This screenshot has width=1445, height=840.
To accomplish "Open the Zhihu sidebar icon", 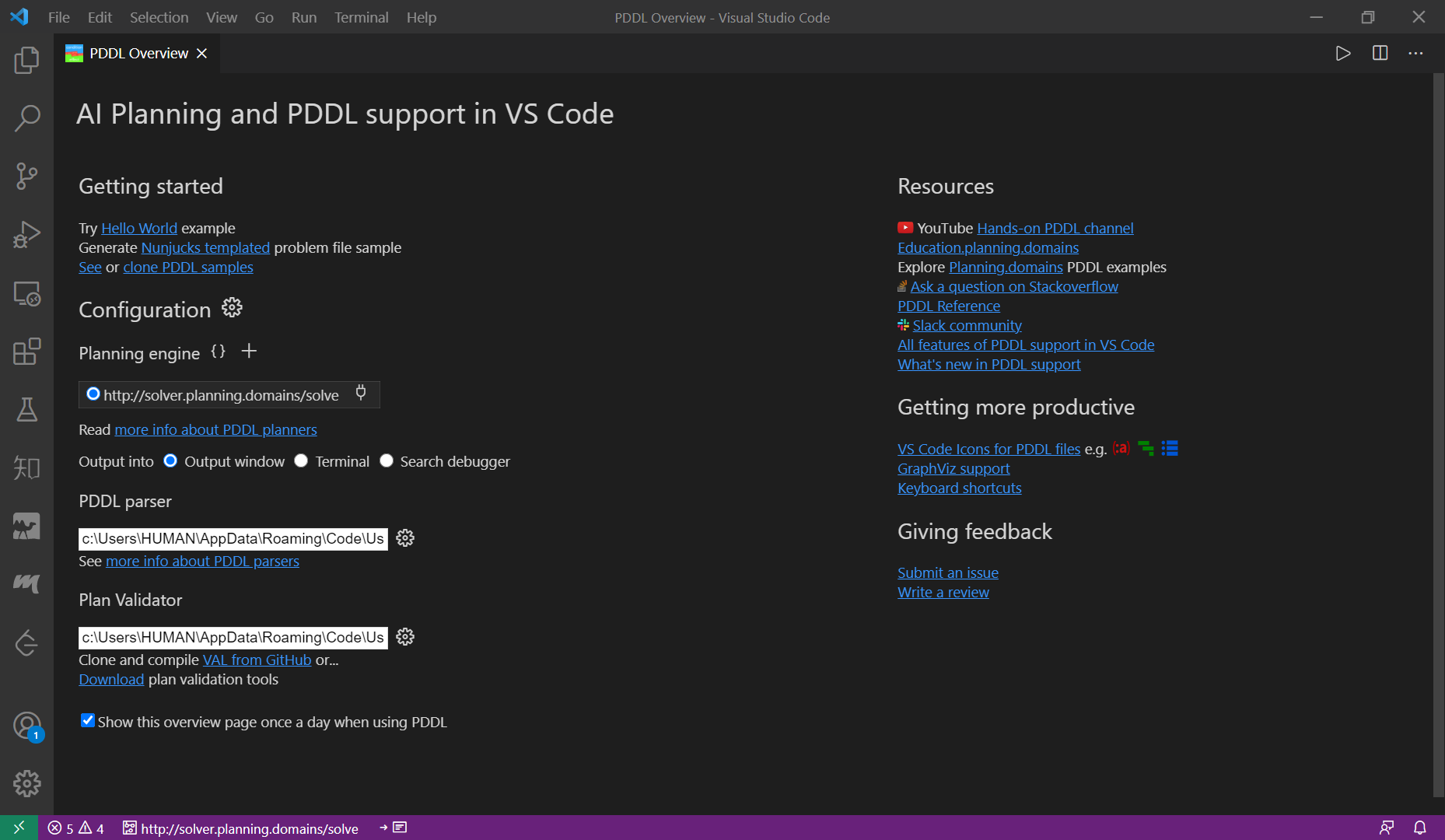I will [x=26, y=468].
